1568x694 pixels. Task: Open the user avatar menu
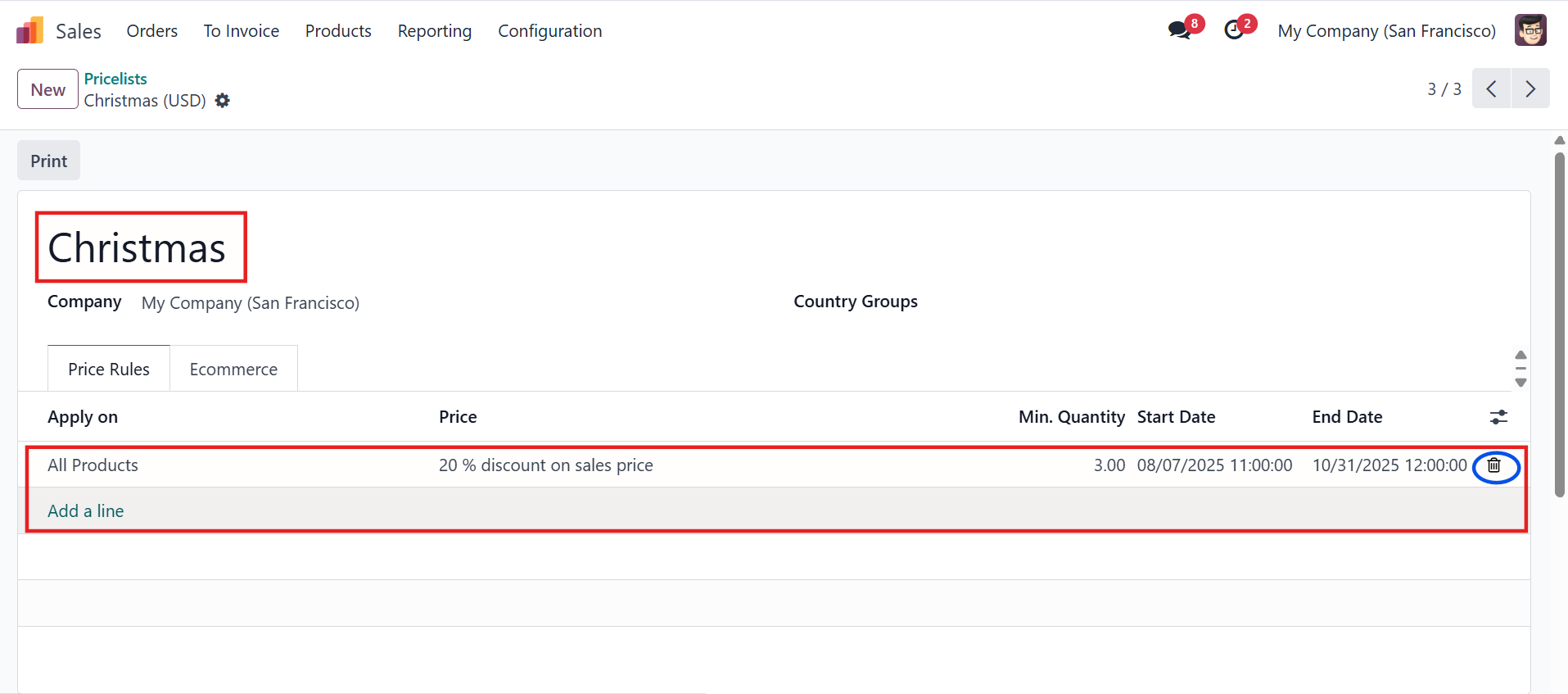click(1530, 30)
